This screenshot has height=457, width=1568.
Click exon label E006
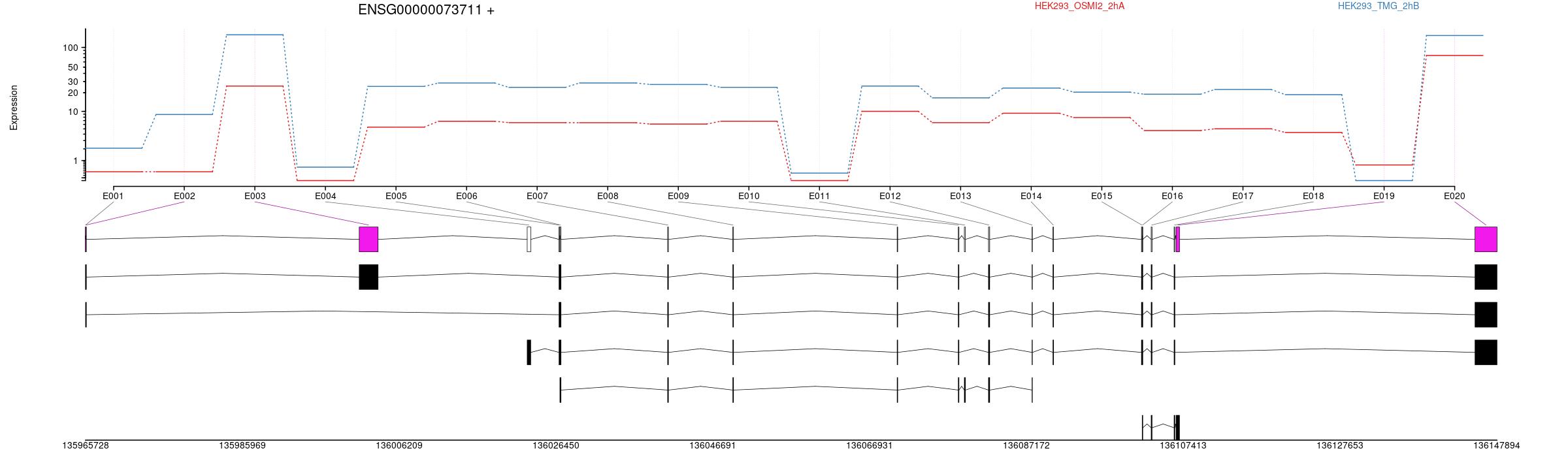click(x=466, y=196)
